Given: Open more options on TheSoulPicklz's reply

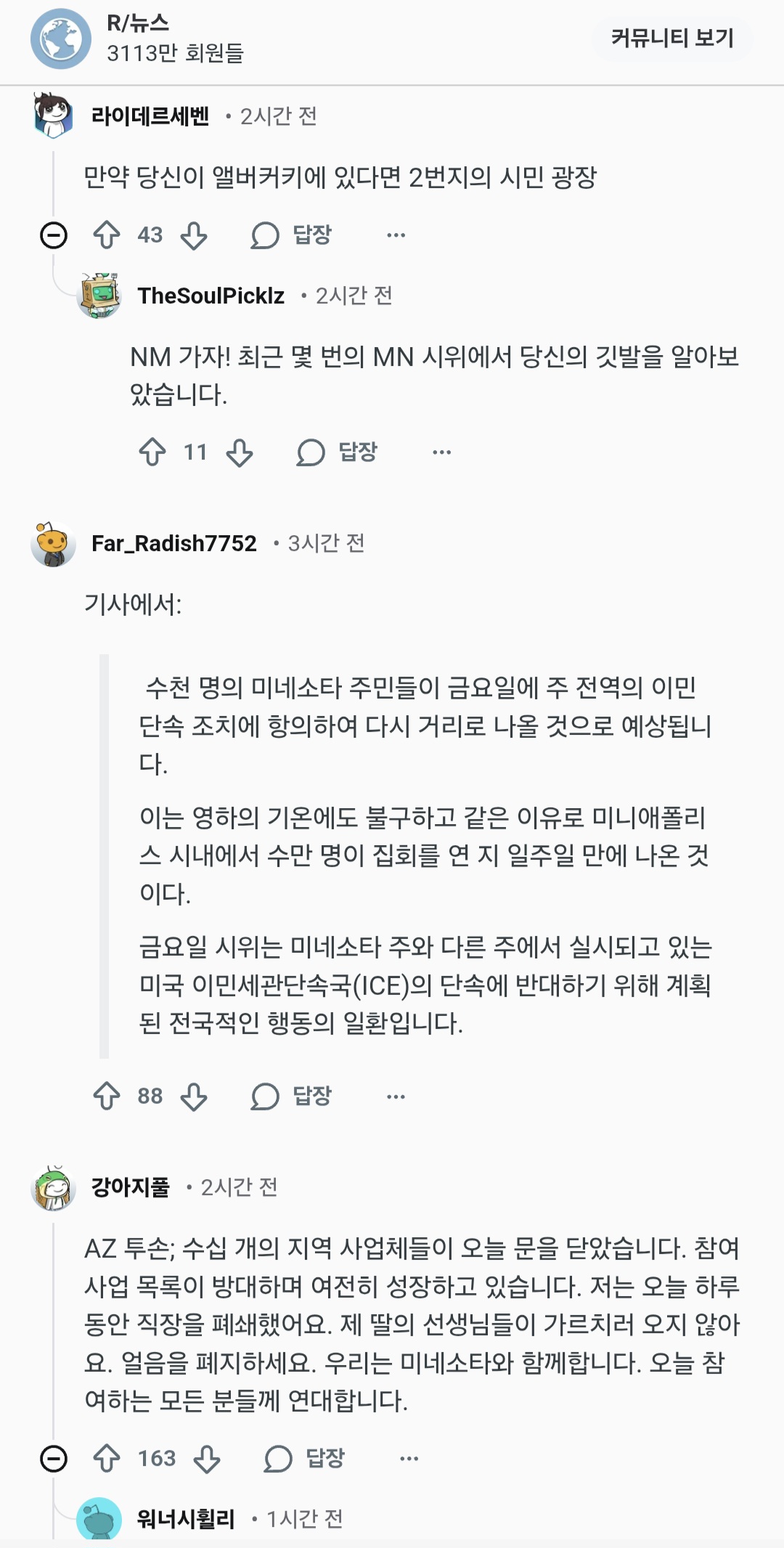Looking at the screenshot, I should click(442, 452).
